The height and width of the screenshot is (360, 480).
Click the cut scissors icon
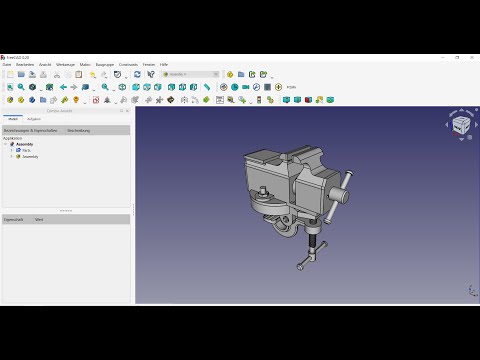[x=57, y=74]
